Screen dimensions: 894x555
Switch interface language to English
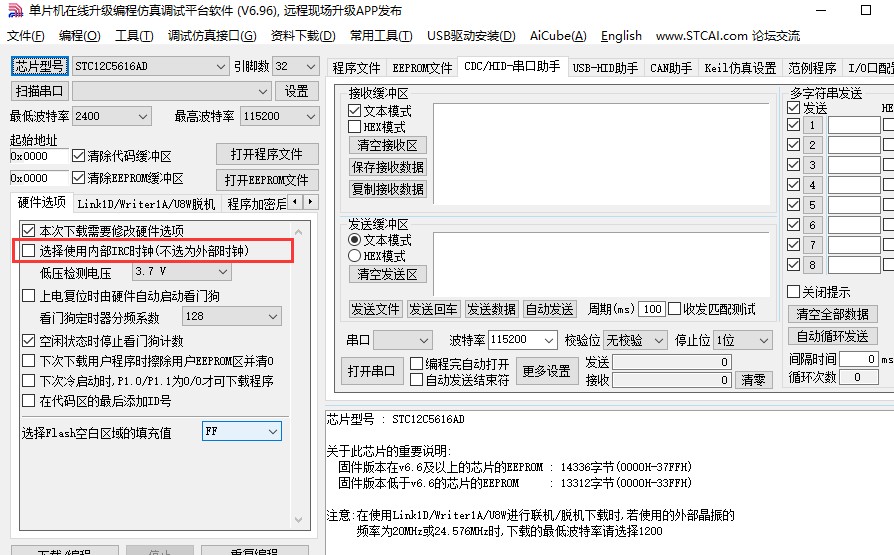tap(621, 36)
